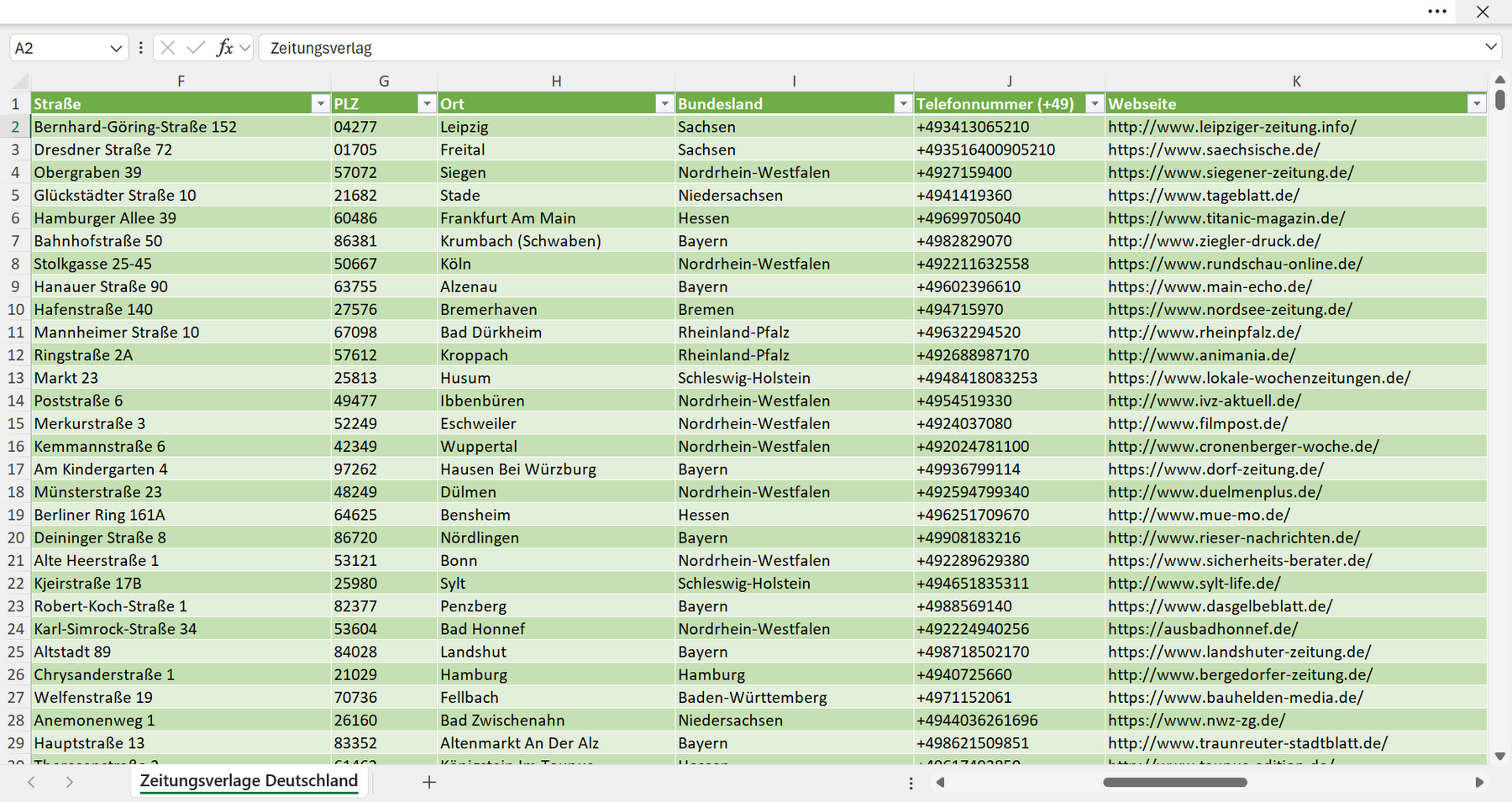This screenshot has height=802, width=1512.
Task: Open the Name Box dropdown arrow
Action: click(116, 49)
